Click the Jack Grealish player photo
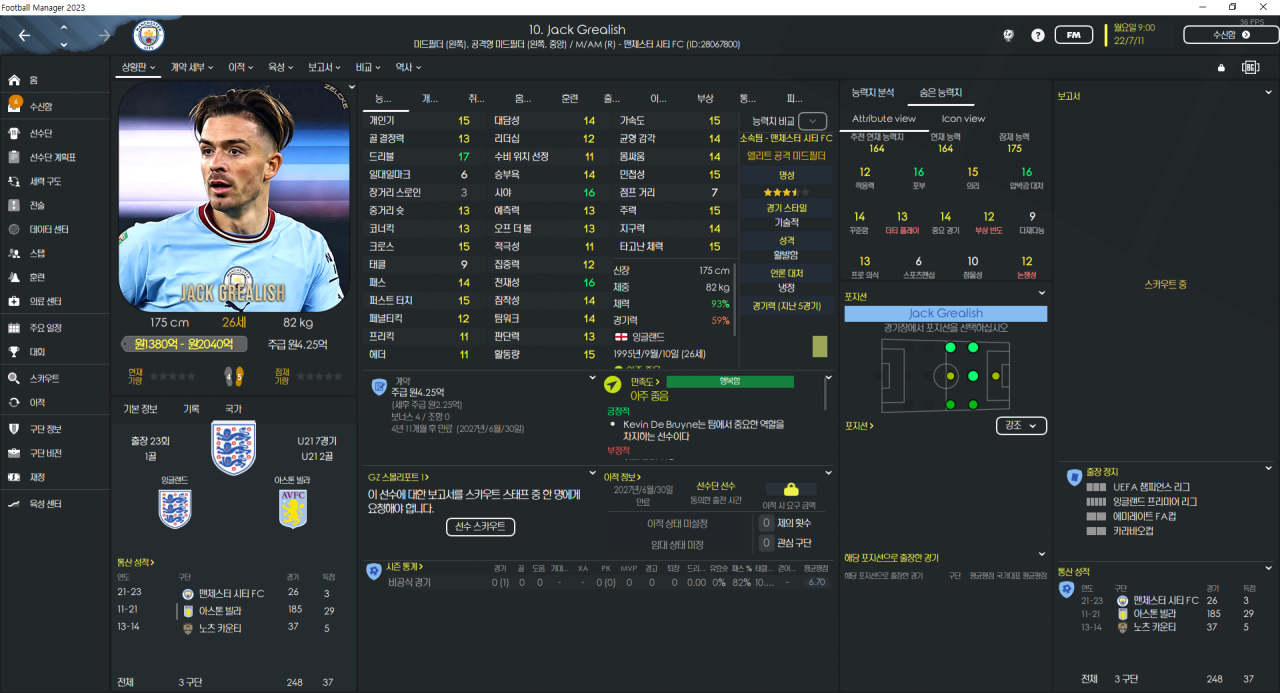 pos(236,196)
